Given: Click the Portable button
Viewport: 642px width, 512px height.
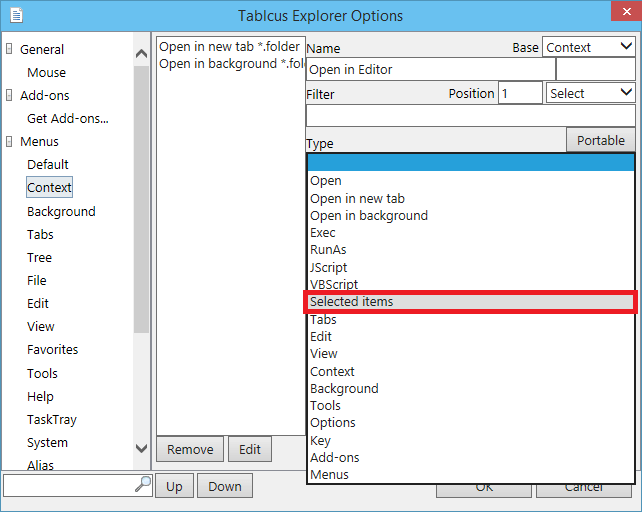Looking at the screenshot, I should coord(601,140).
